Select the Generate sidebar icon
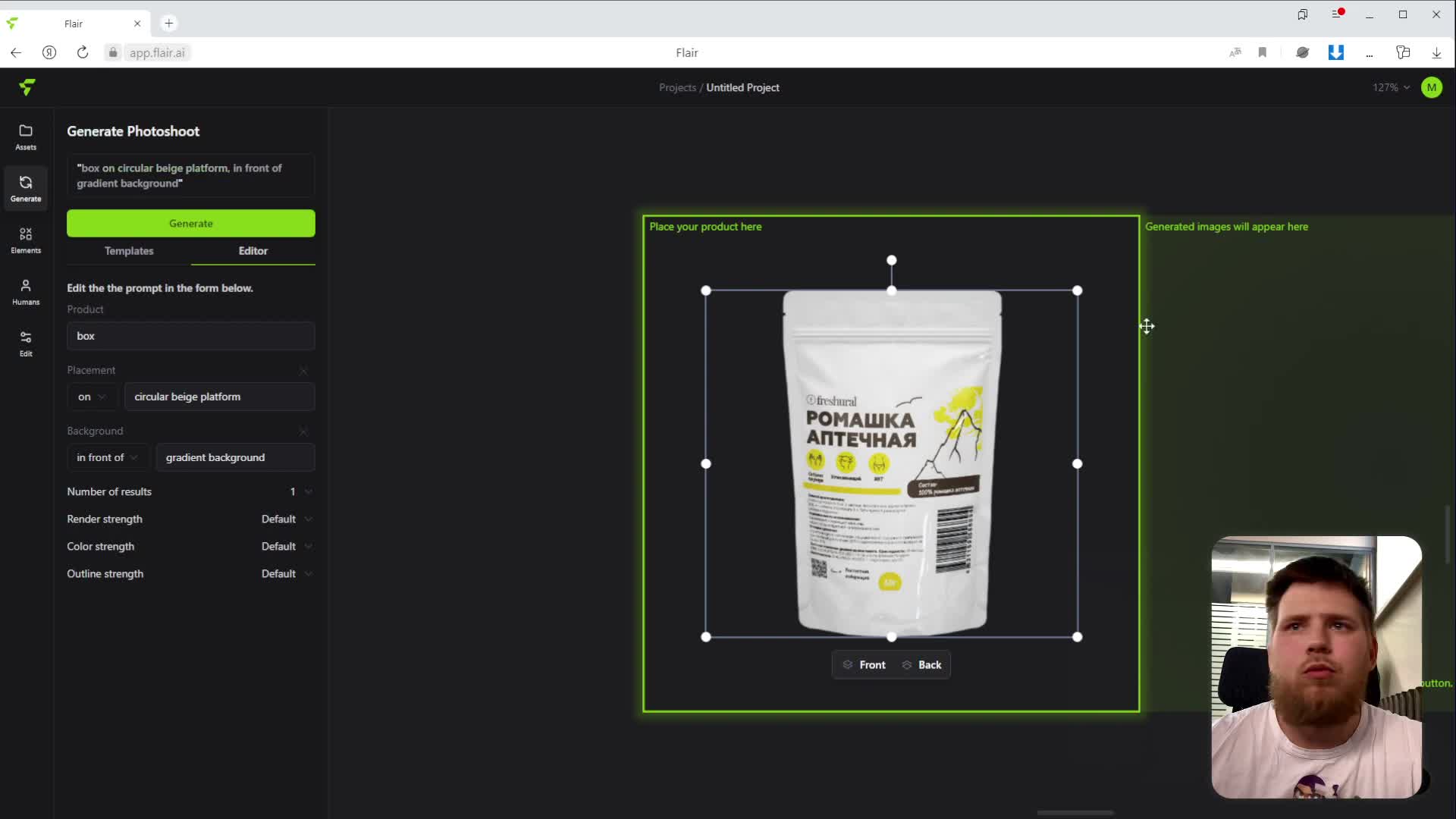Screen dimensions: 1456x819 click(x=26, y=188)
